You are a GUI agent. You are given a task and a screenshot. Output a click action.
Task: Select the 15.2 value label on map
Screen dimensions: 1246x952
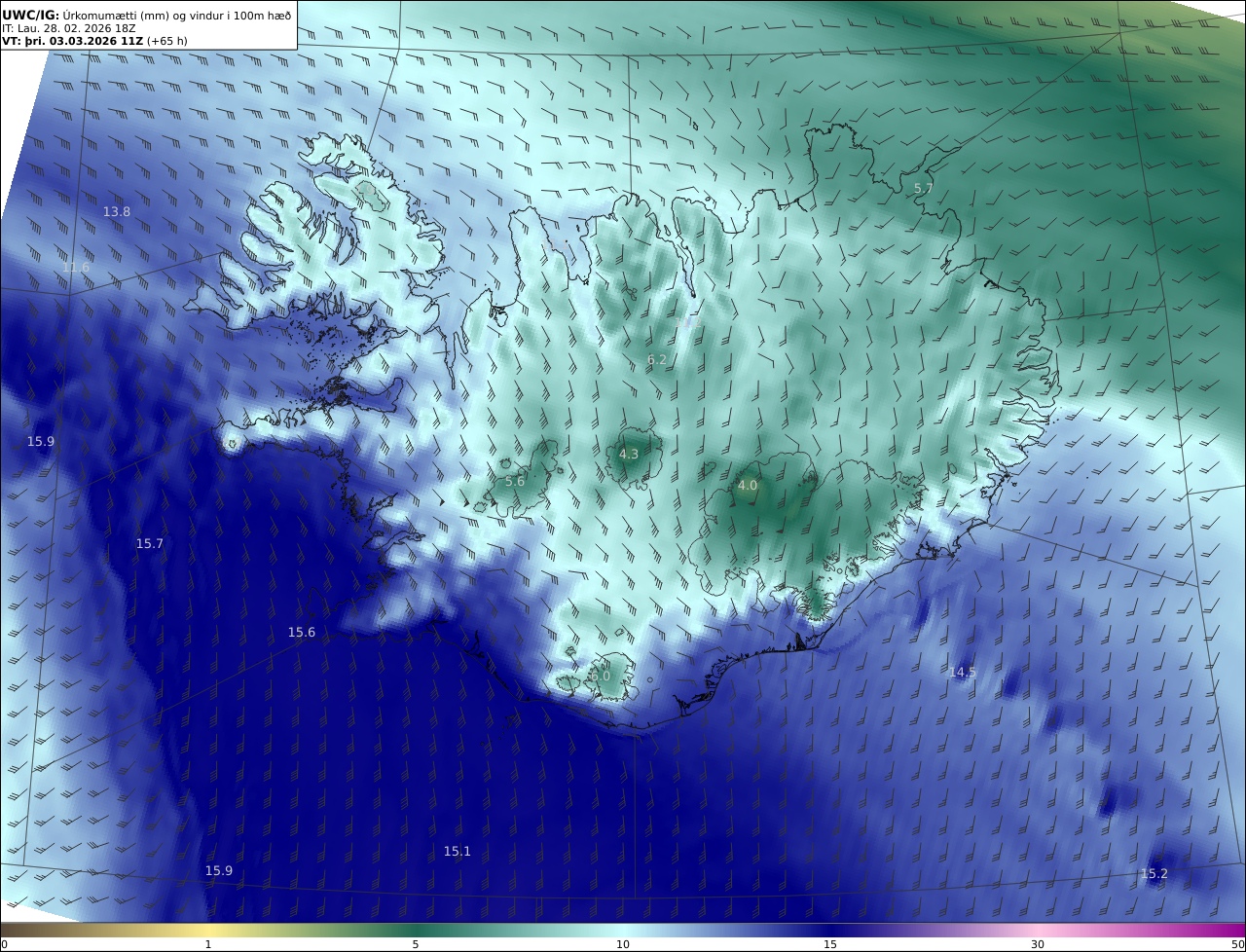[1154, 873]
